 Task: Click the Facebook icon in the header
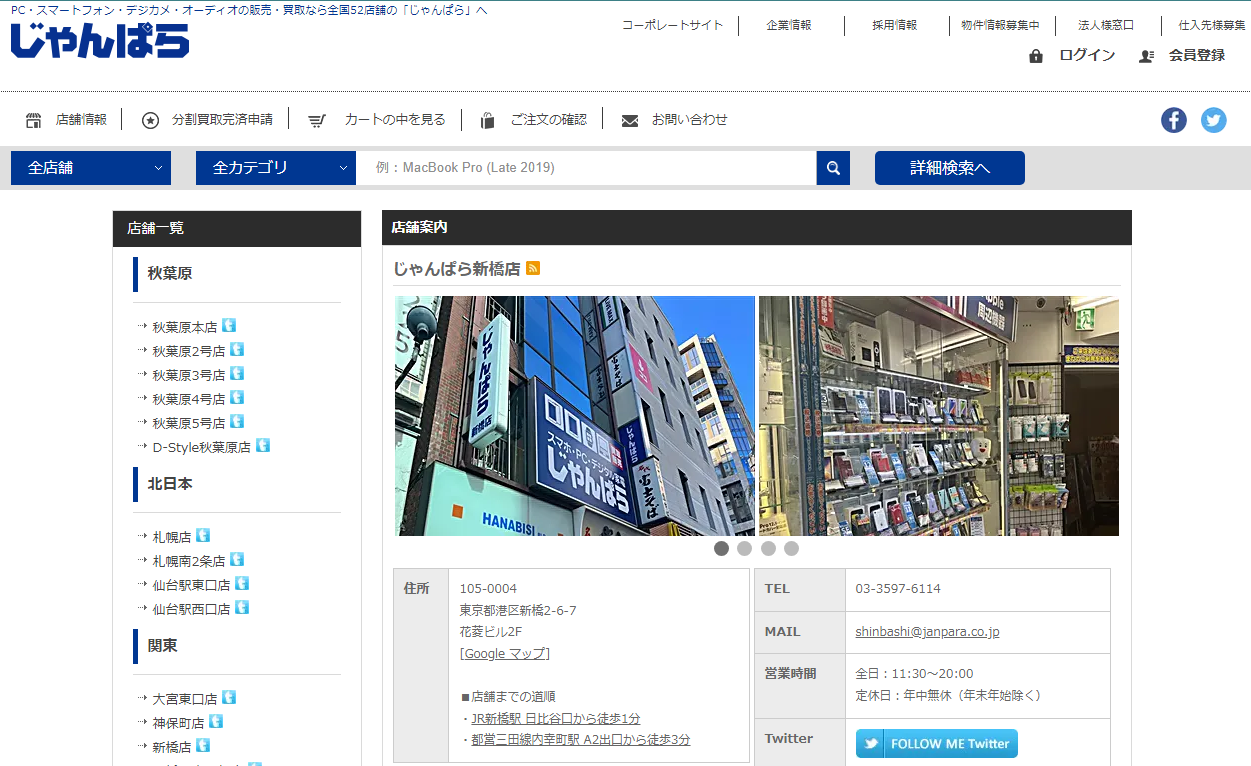coord(1174,120)
